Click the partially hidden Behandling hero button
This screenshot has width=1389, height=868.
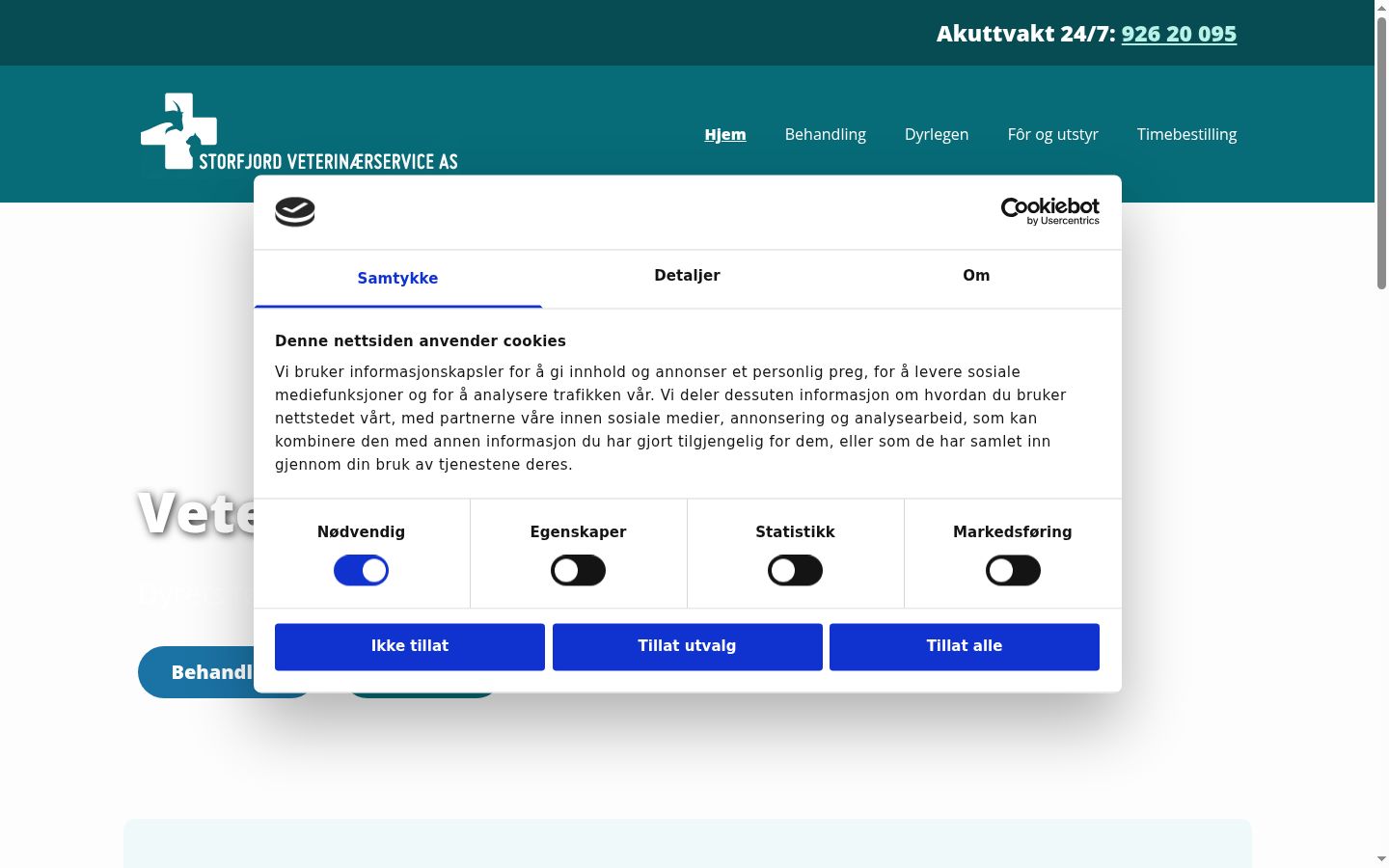[196, 672]
